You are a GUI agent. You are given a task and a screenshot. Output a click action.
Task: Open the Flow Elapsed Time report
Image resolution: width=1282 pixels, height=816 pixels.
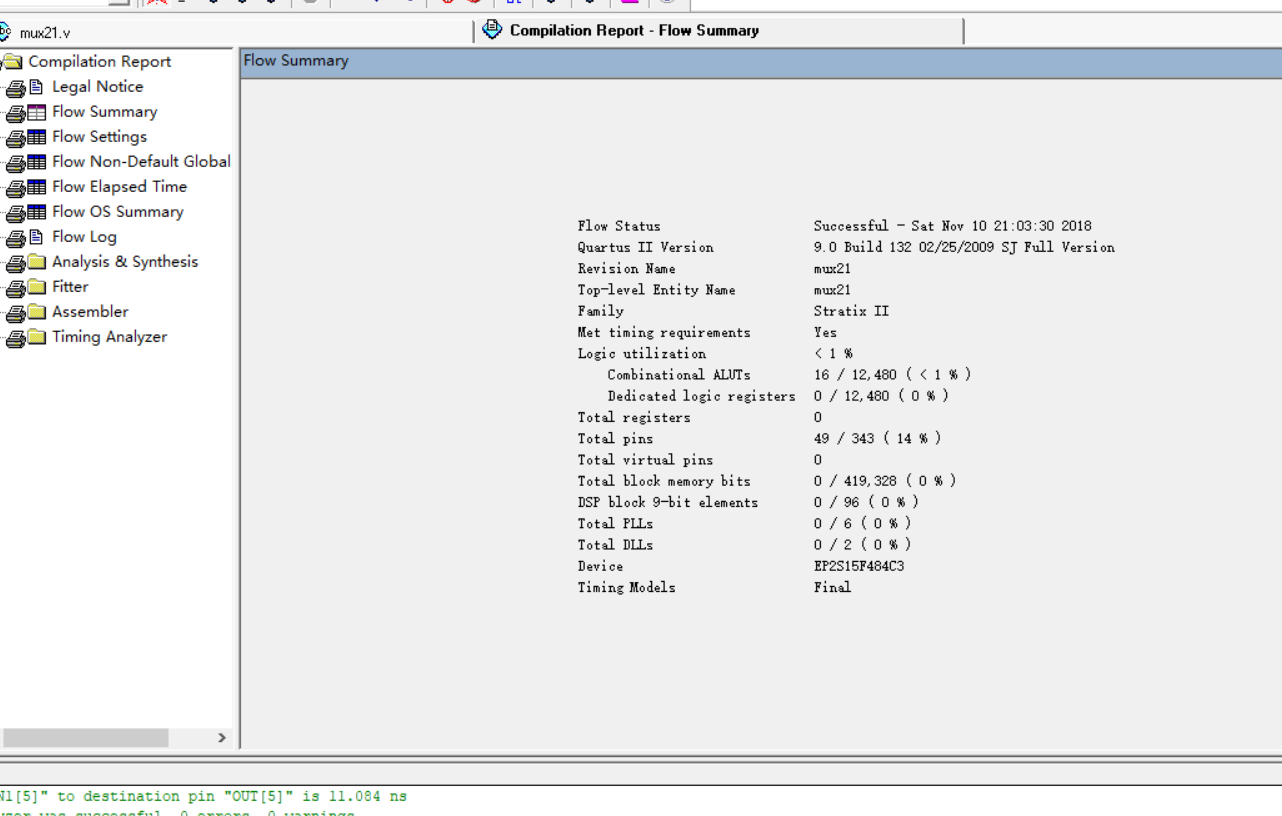point(119,187)
